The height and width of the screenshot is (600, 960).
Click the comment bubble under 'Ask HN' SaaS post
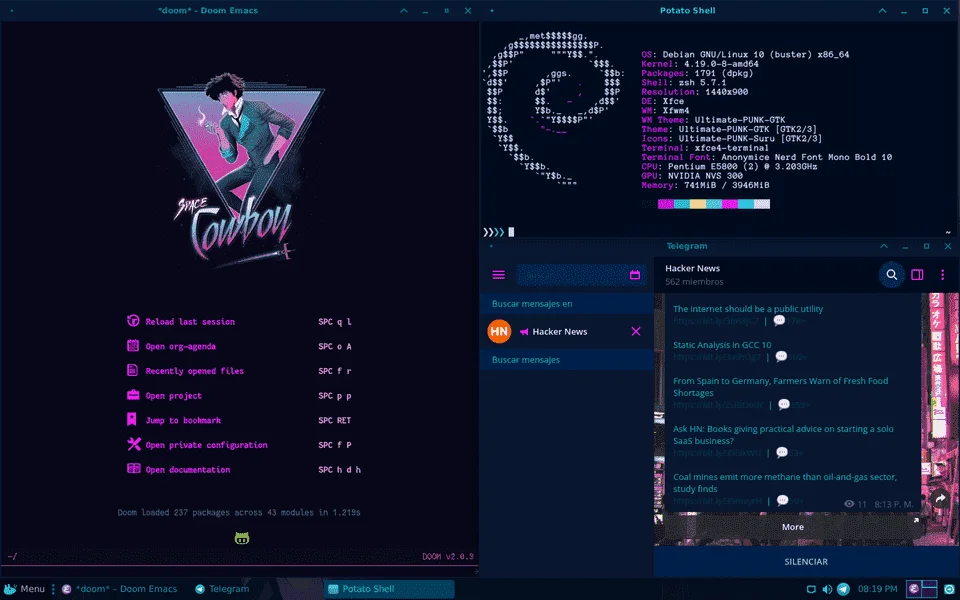(782, 452)
